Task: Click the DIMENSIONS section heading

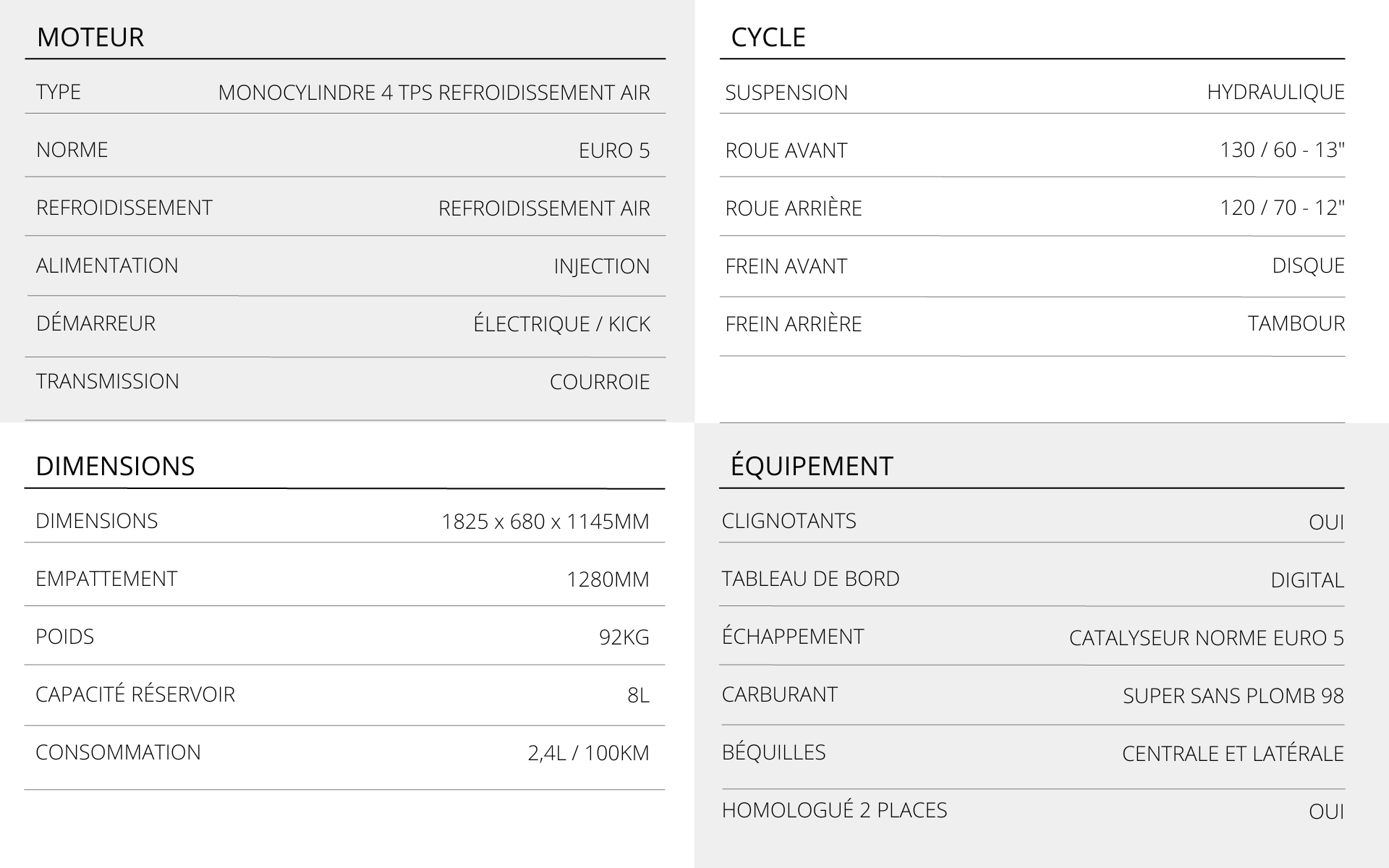Action: pos(115,466)
